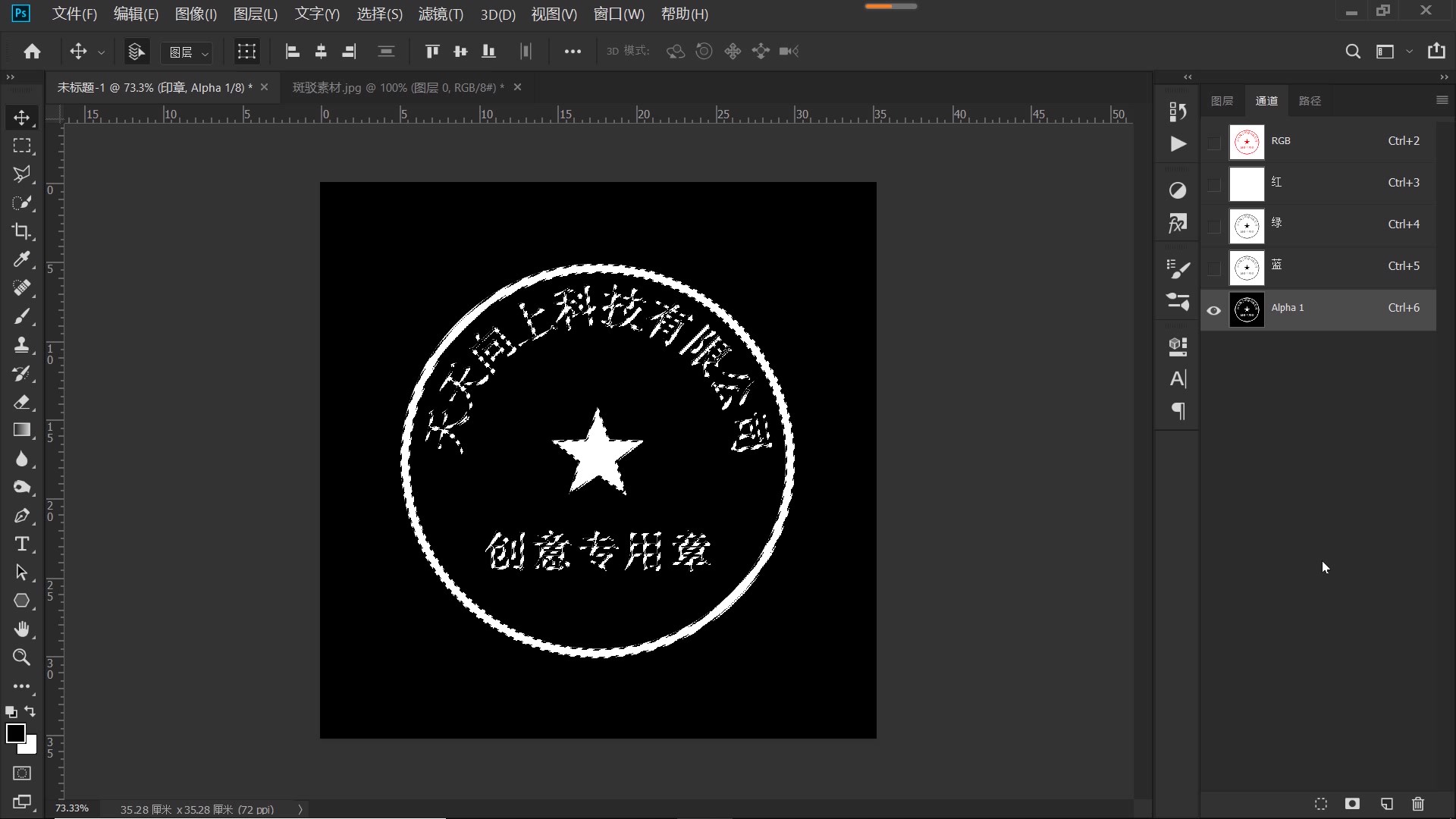
Task: Open the Layer Styles fx panel
Action: [1178, 224]
